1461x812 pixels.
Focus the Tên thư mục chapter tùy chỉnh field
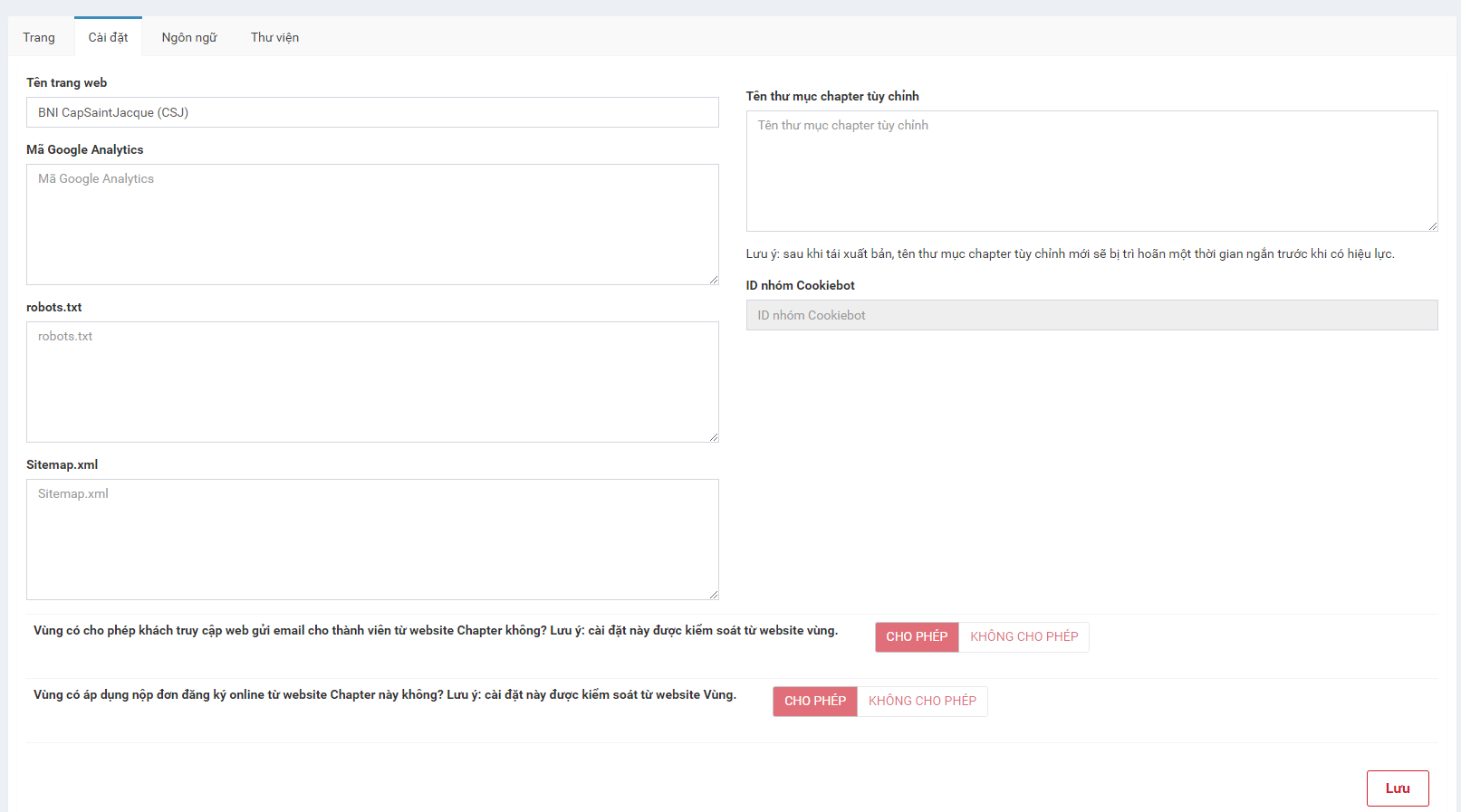pyautogui.click(x=1091, y=171)
